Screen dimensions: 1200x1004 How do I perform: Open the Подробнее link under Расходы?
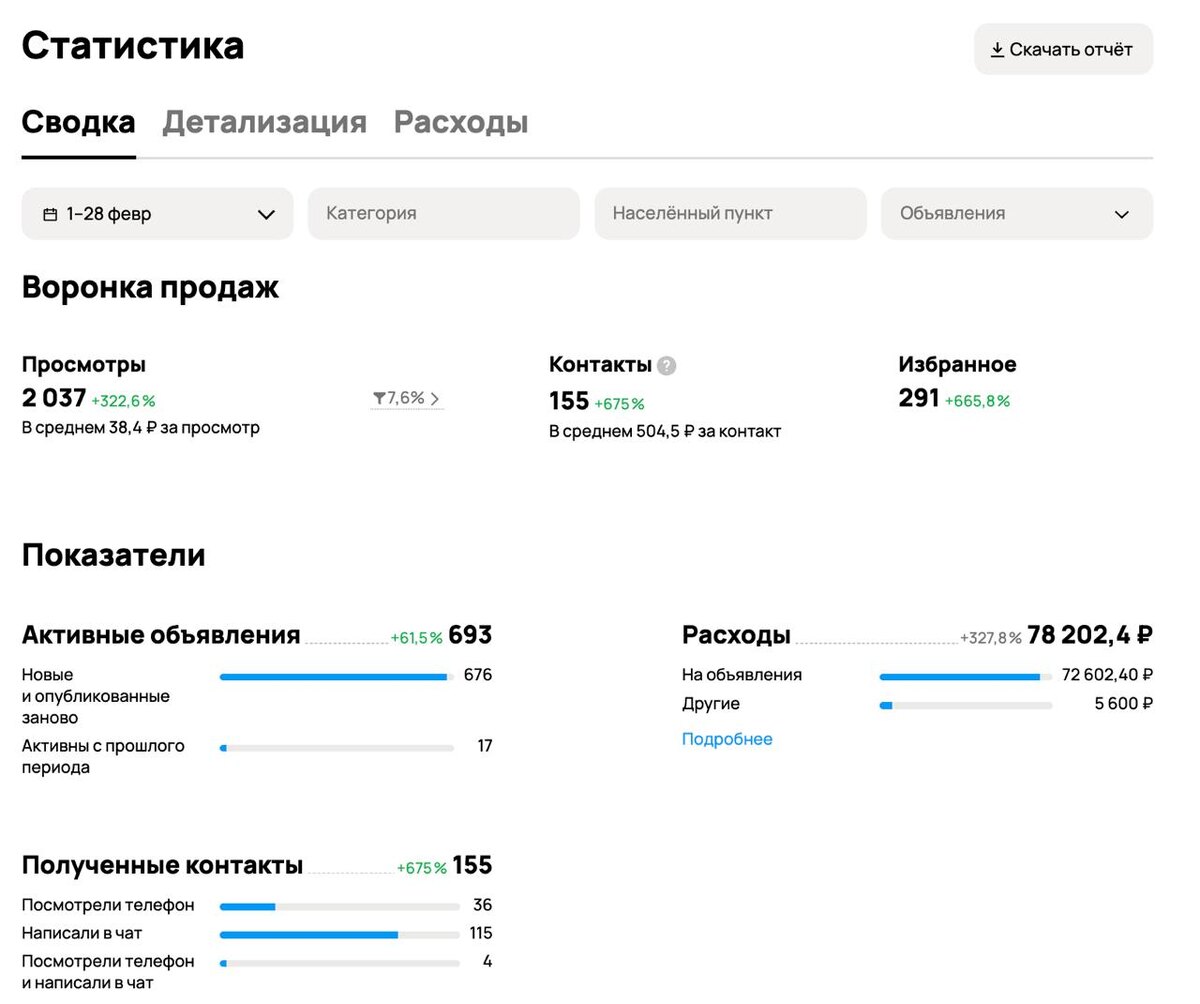(x=727, y=739)
